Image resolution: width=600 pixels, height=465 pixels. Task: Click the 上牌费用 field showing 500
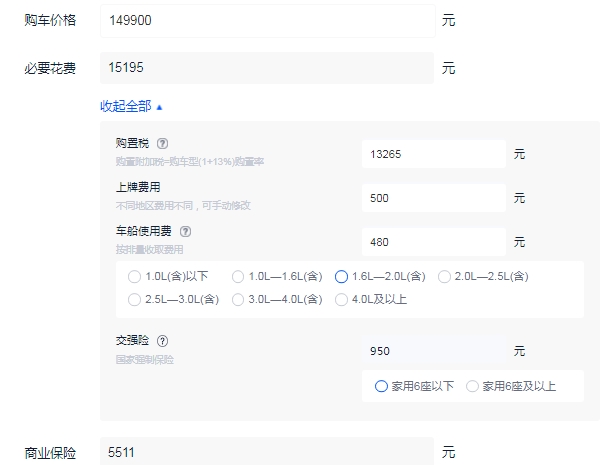click(x=434, y=198)
